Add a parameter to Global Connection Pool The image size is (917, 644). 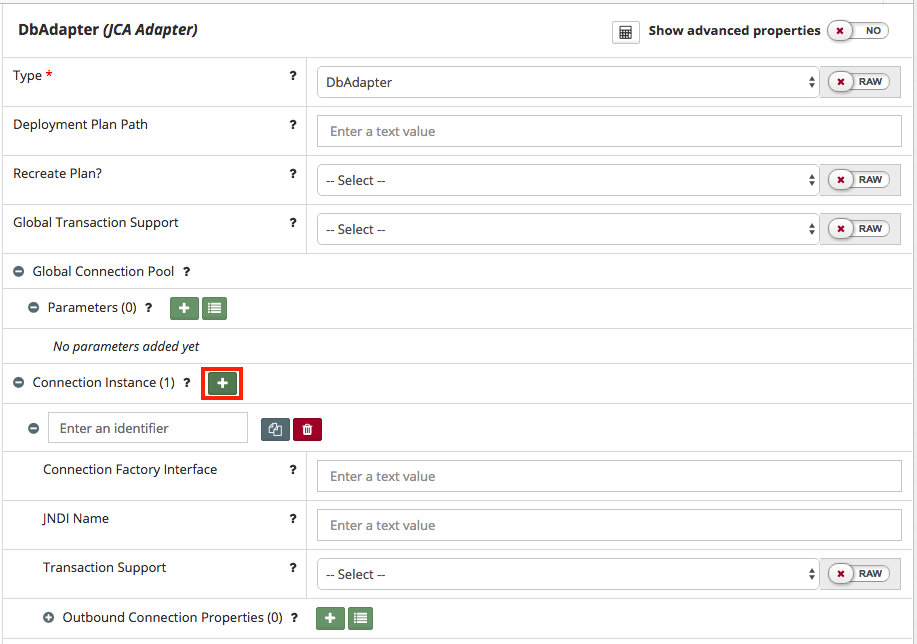coord(184,308)
